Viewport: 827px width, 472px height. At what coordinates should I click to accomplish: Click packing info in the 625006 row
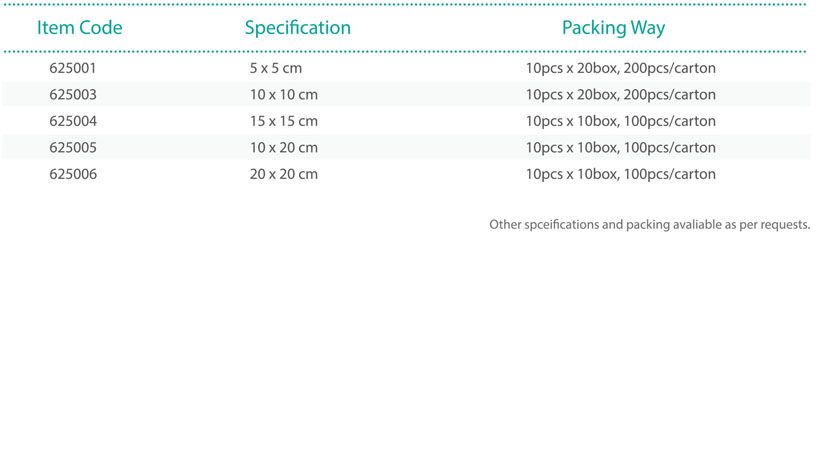[620, 174]
